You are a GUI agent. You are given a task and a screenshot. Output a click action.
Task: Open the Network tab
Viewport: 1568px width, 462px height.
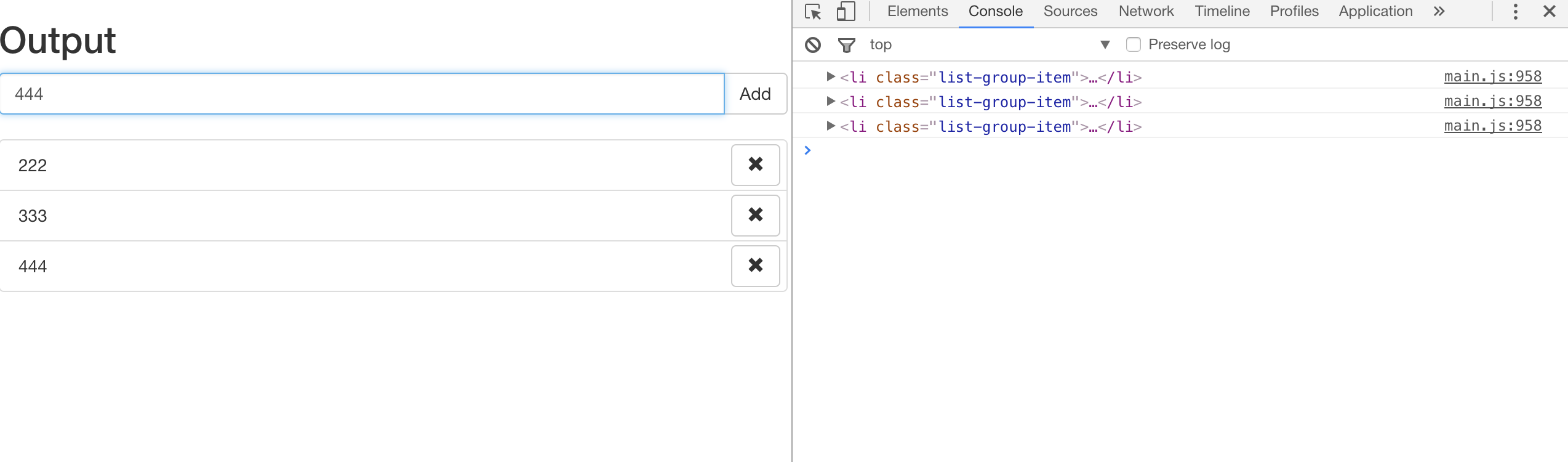(x=1146, y=12)
